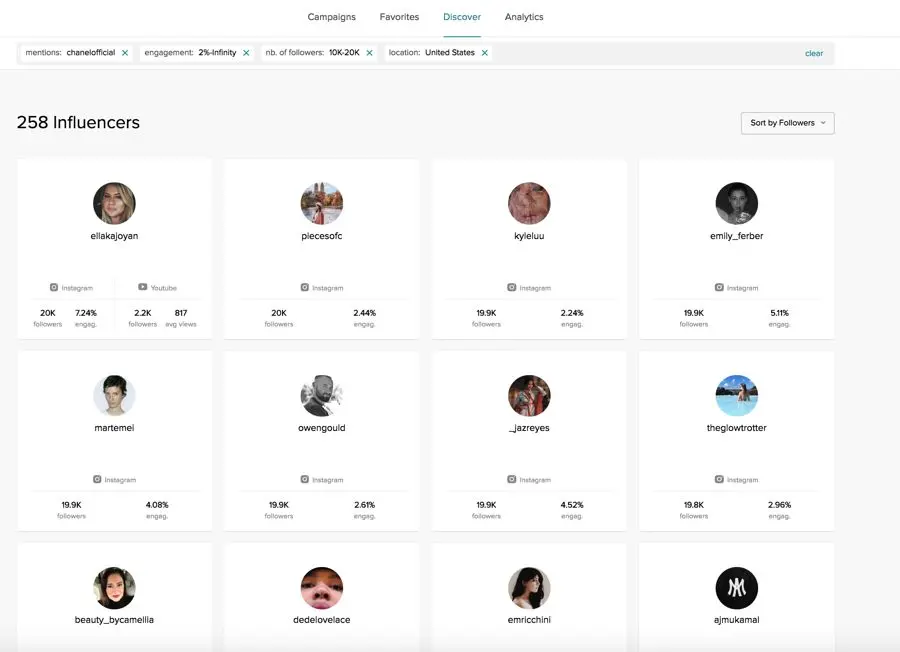The width and height of the screenshot is (900, 652).
Task: Select the Discover tab
Action: (462, 17)
